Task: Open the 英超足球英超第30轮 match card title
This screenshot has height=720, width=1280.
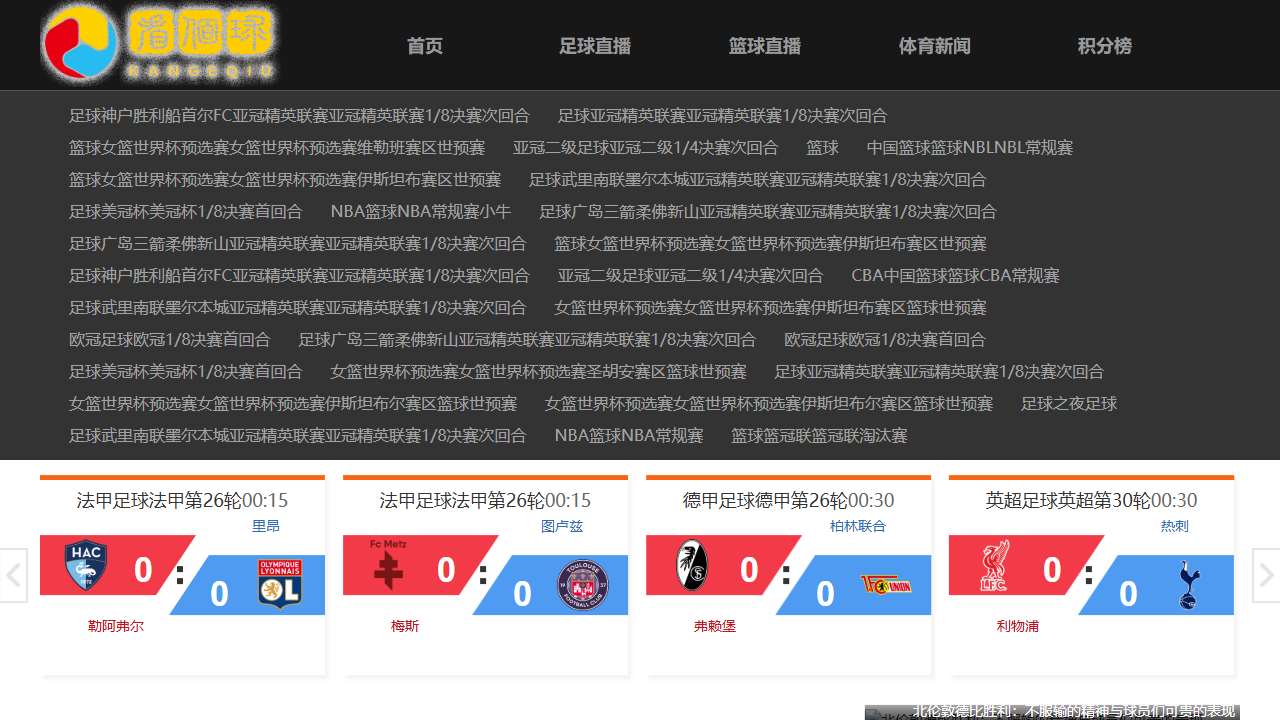Action: (1067, 500)
